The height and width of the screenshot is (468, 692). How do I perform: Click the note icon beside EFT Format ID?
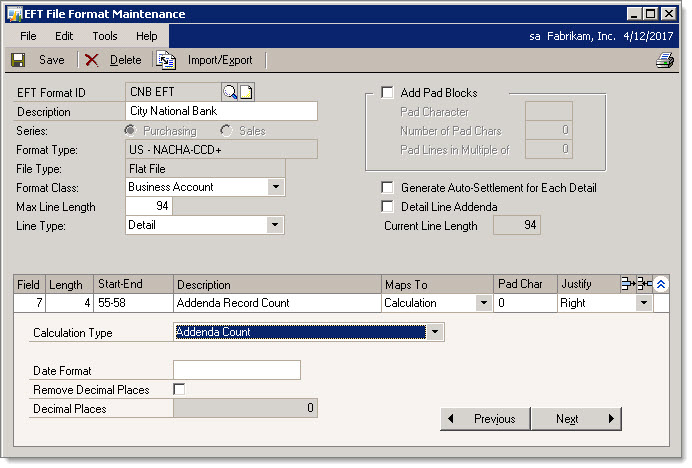(x=246, y=92)
